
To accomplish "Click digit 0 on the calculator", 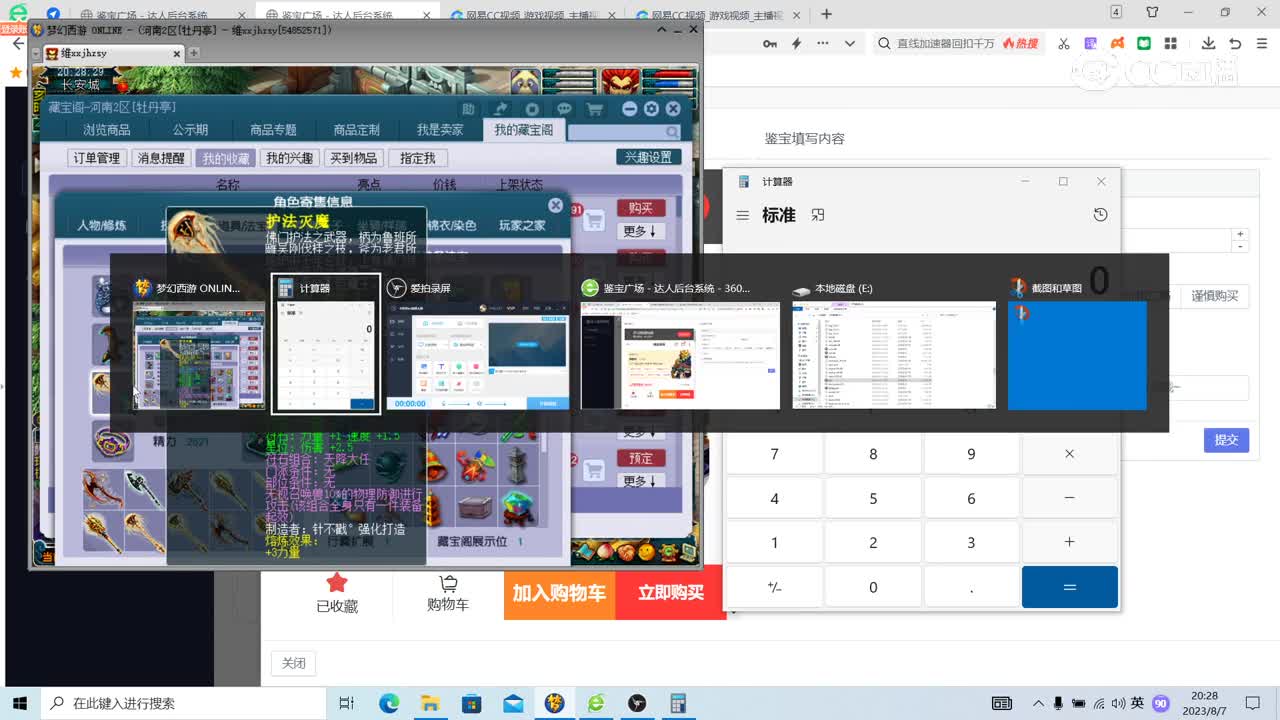I will pyautogui.click(x=873, y=587).
